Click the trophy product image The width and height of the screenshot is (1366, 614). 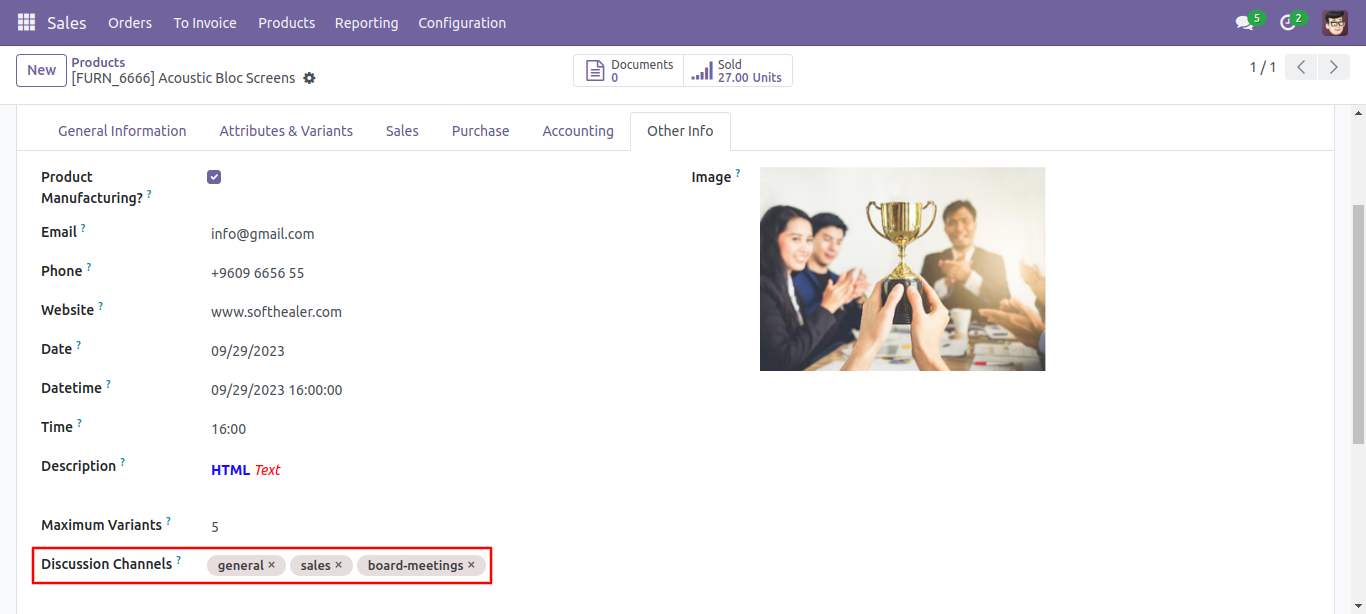click(x=902, y=269)
